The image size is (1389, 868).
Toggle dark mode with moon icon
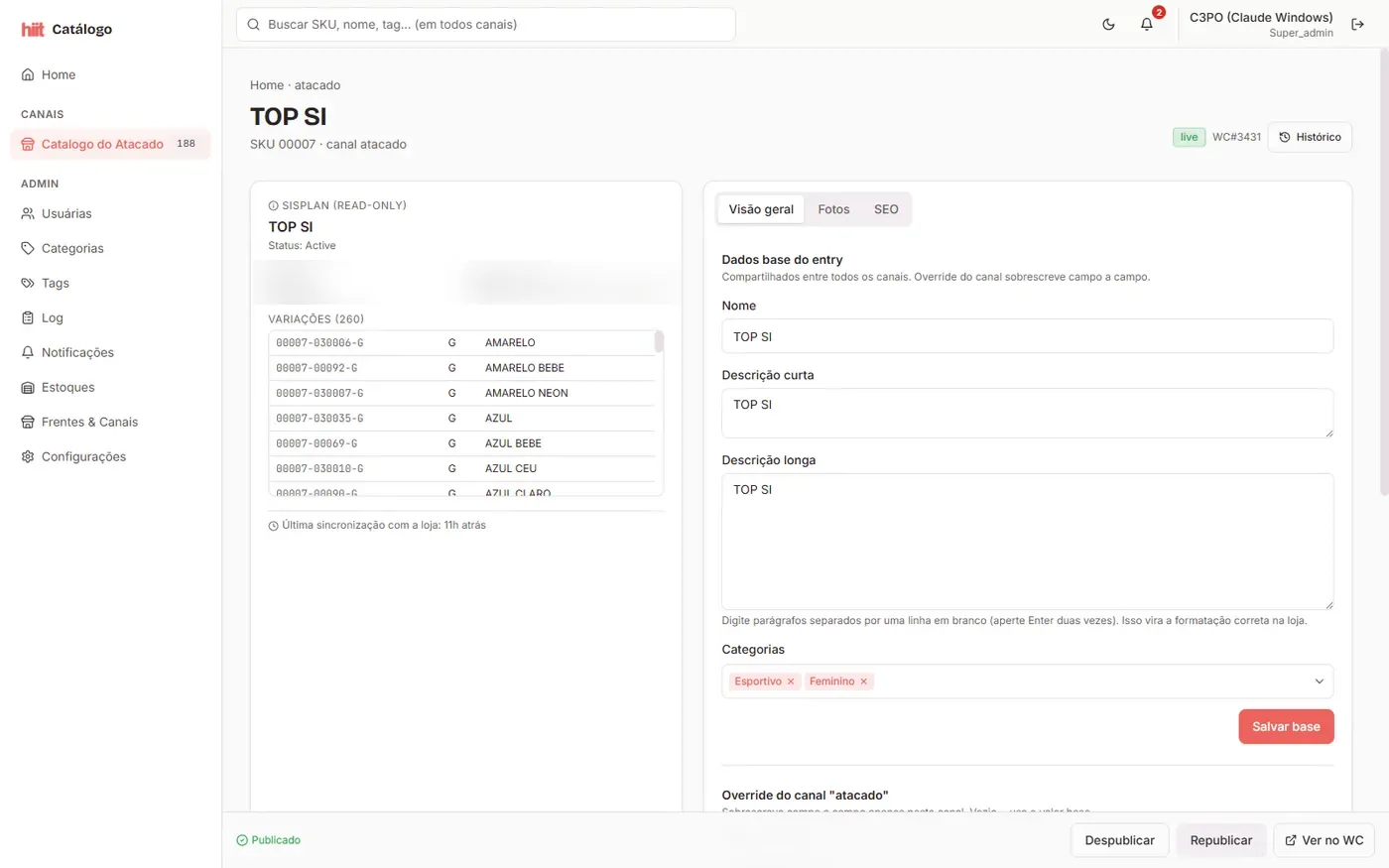[x=1108, y=24]
